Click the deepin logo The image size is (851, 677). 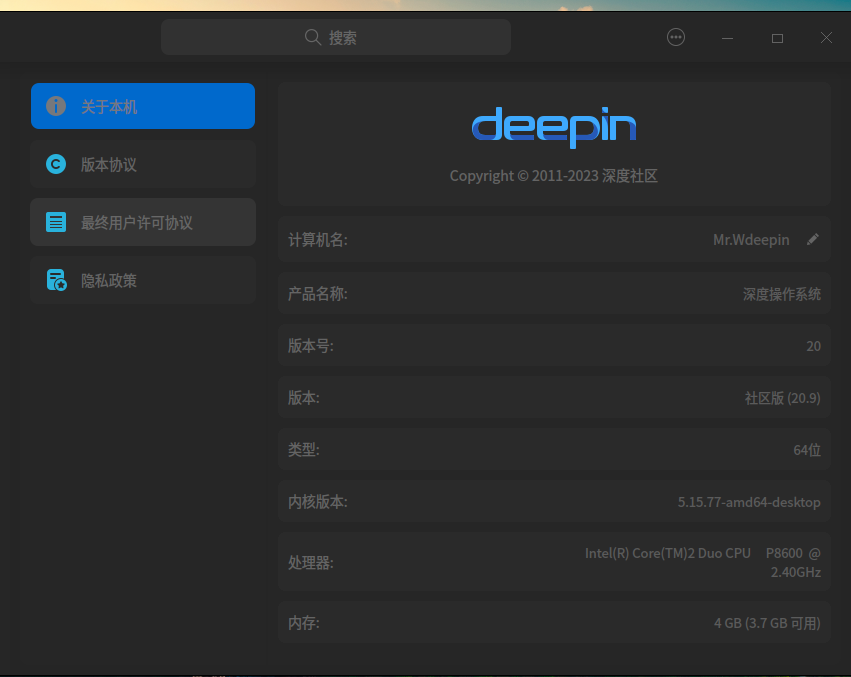pyautogui.click(x=554, y=127)
